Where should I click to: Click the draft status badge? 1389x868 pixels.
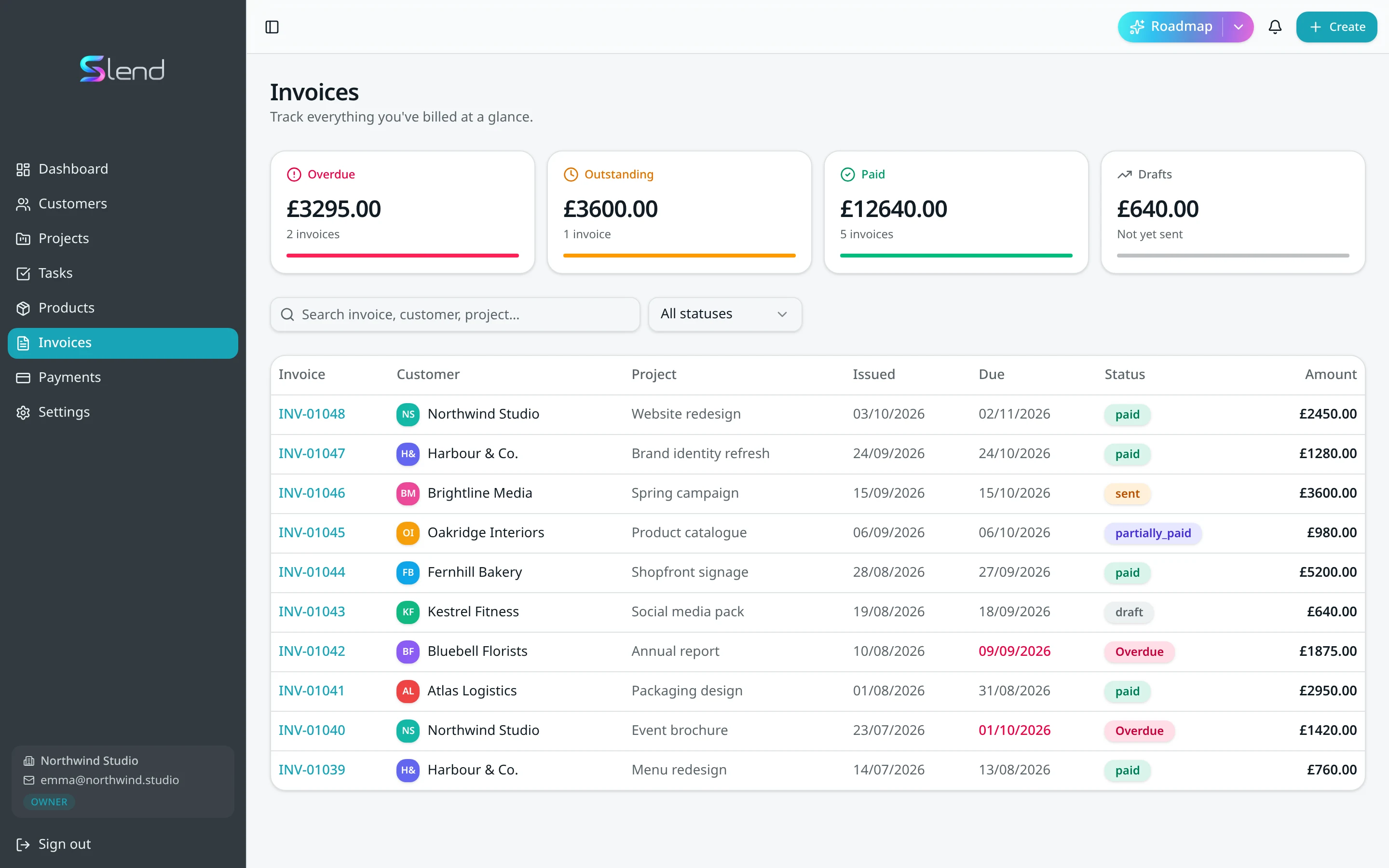(x=1129, y=612)
